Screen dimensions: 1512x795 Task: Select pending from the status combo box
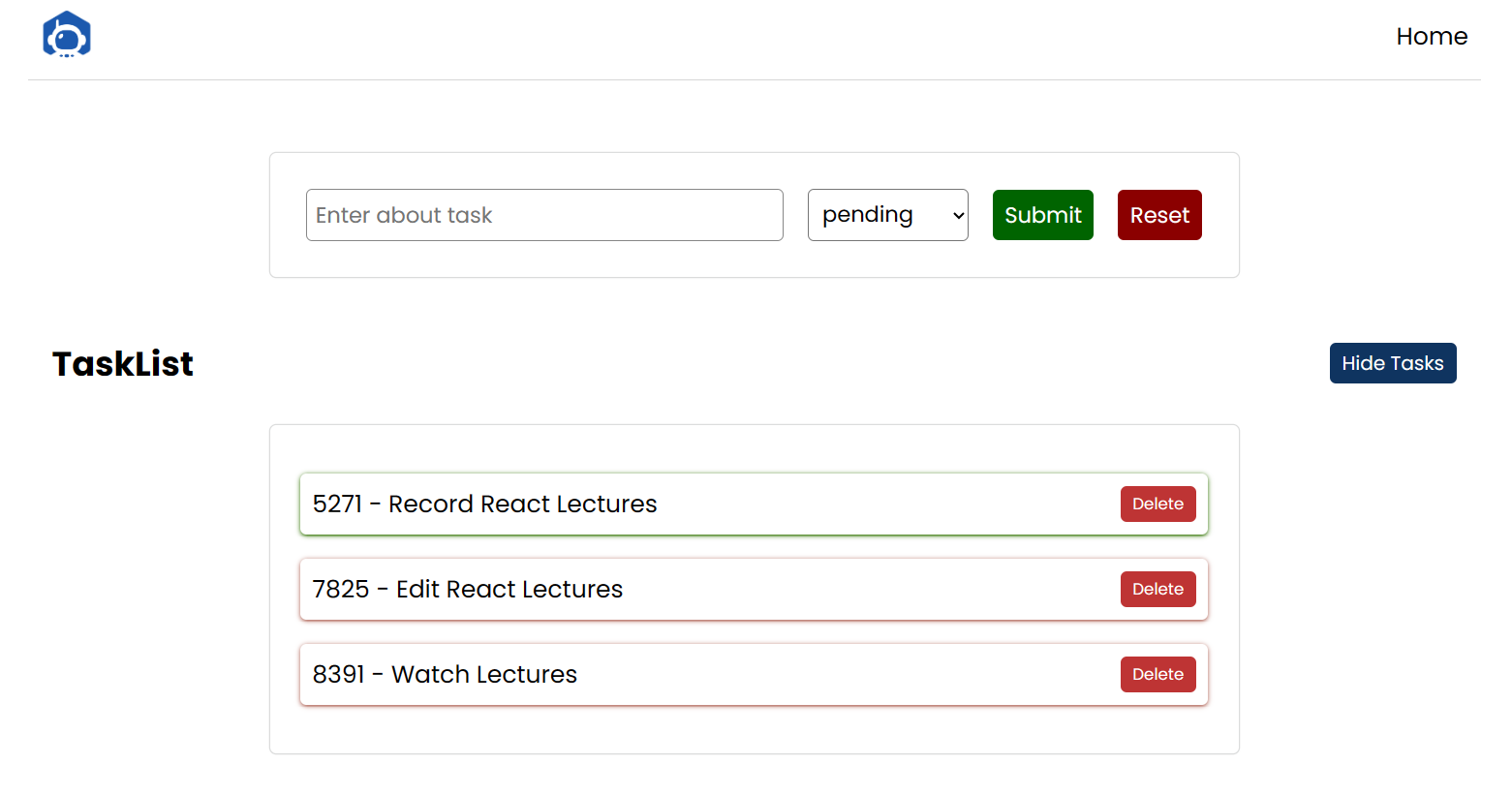(887, 215)
